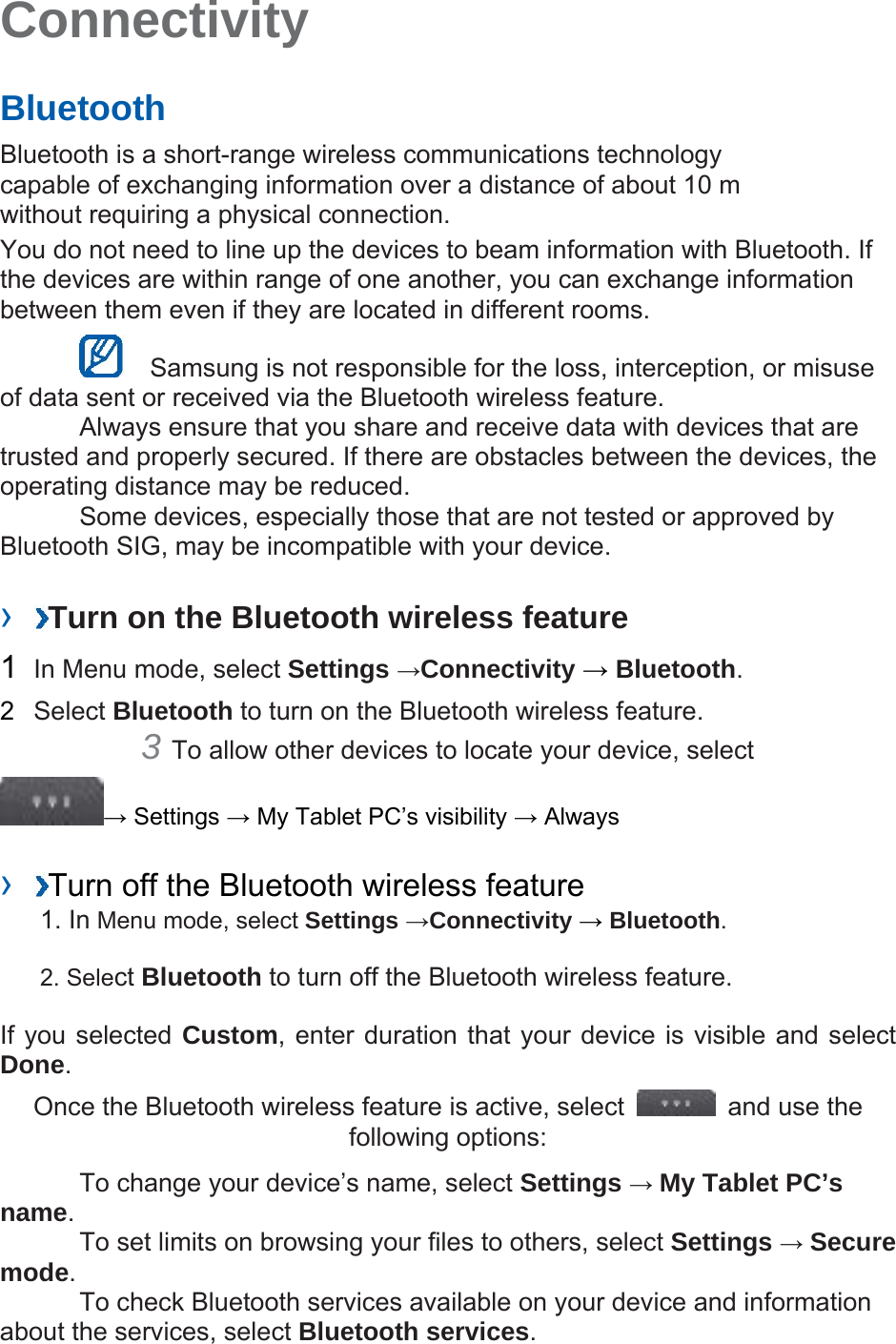This screenshot has height=1344, width=896.
Task: Click the large step number 1 under "Turn on"
Action: (9, 667)
